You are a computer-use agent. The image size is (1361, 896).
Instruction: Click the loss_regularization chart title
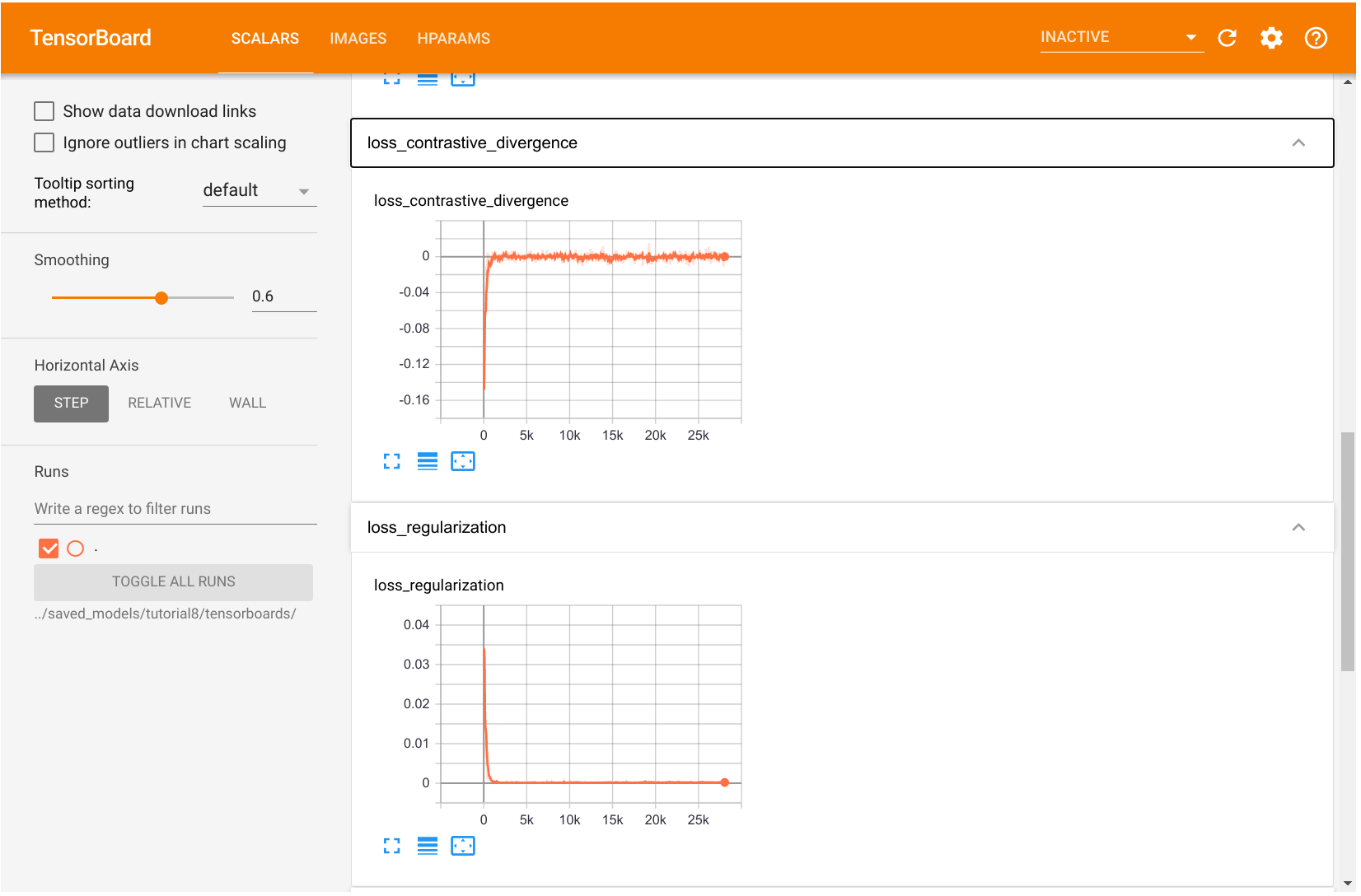coord(439,586)
